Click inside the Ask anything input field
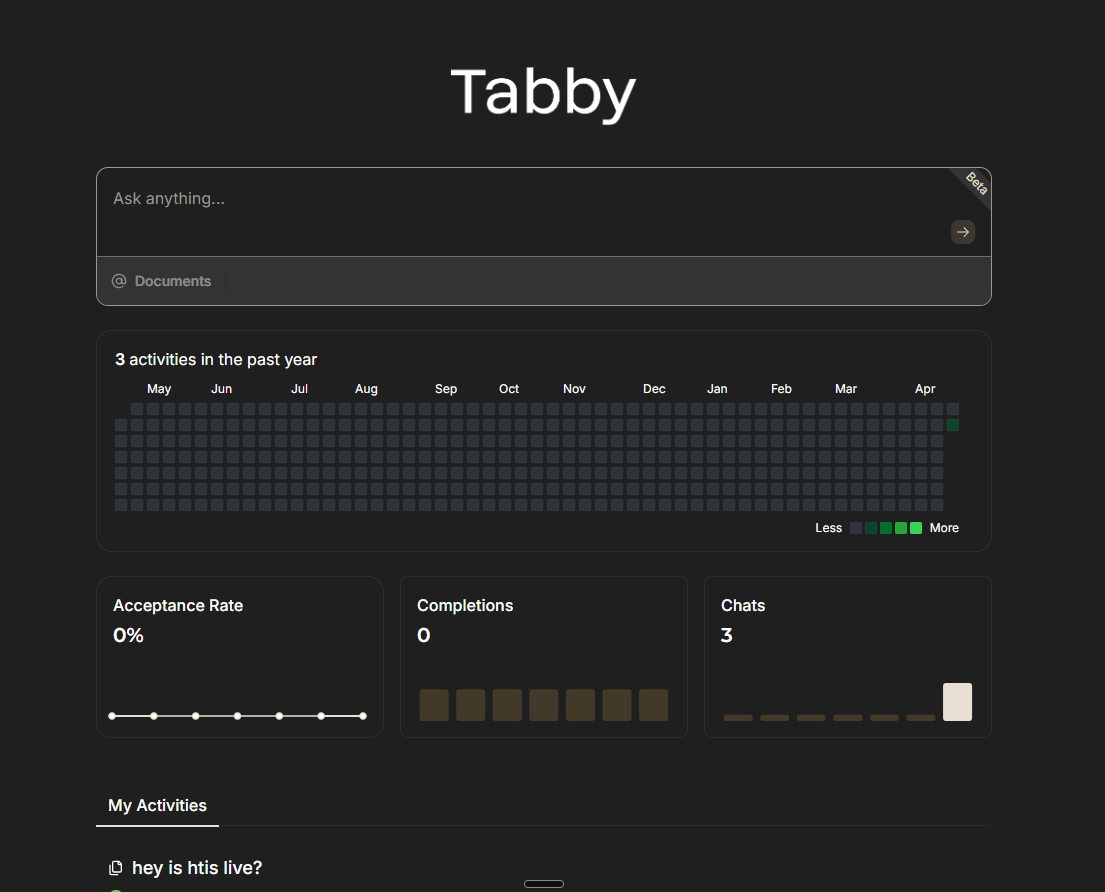 pos(400,199)
